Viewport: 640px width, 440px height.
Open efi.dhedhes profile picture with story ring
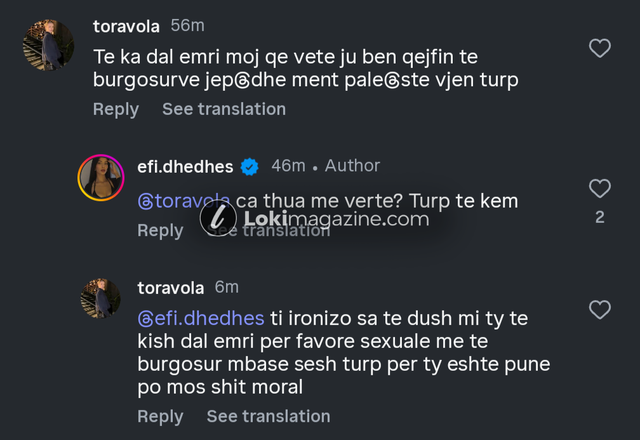100,179
